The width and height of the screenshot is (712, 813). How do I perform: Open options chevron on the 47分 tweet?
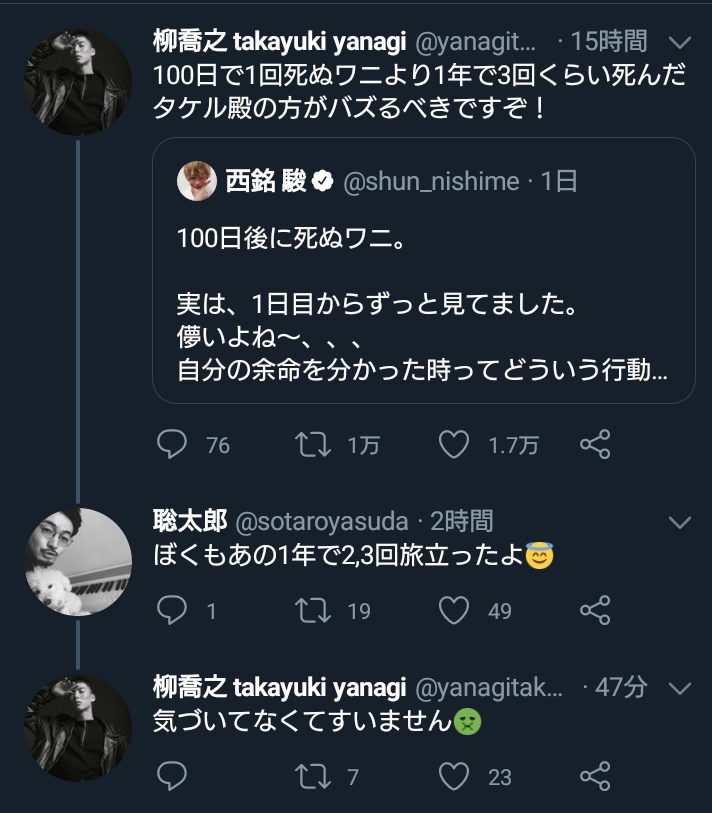[x=679, y=688]
